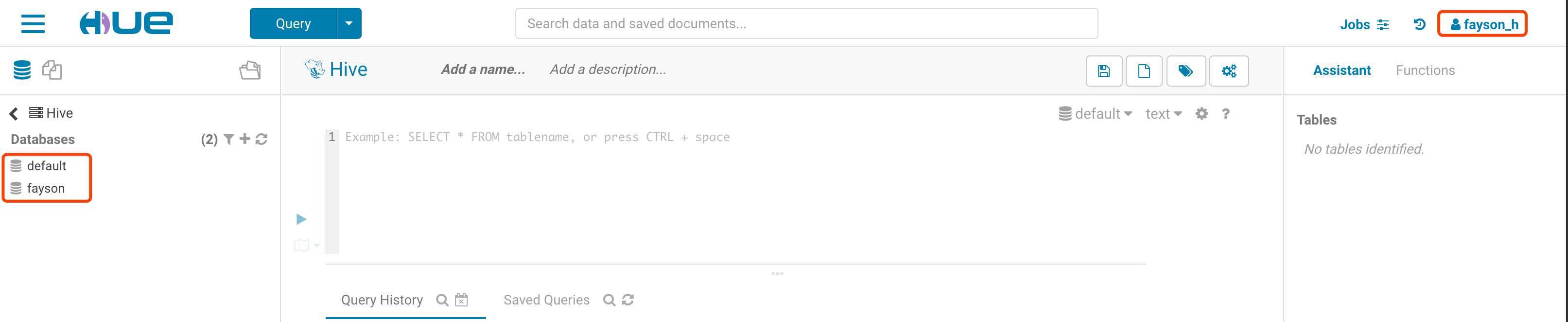Switch to the Saved Queries tab

pos(546,300)
